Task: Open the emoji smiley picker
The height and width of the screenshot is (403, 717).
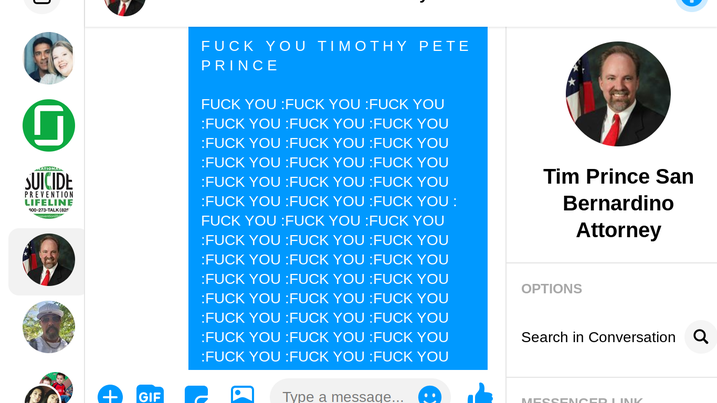Action: coord(430,395)
